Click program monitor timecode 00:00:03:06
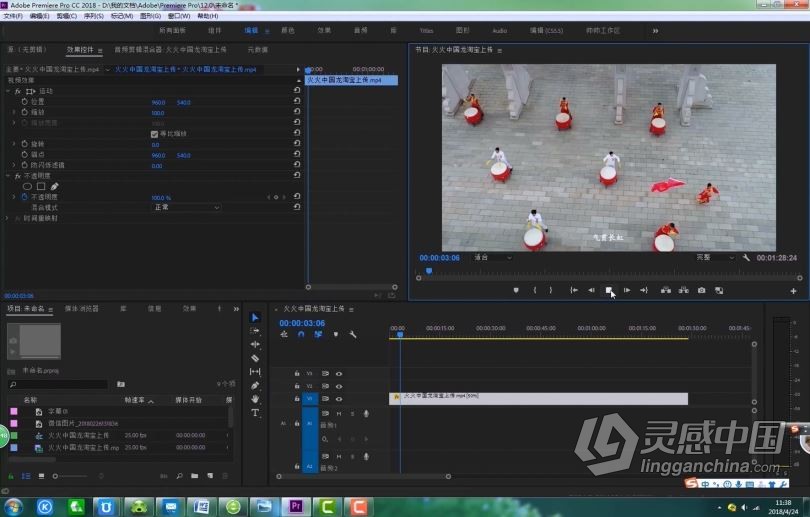Screen dimensions: 810x517 point(439,258)
